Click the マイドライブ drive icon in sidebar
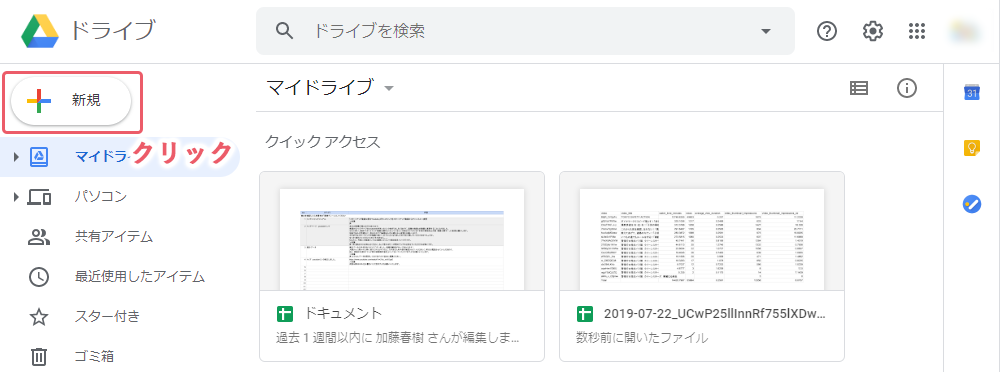This screenshot has height=372, width=1000. [x=38, y=156]
